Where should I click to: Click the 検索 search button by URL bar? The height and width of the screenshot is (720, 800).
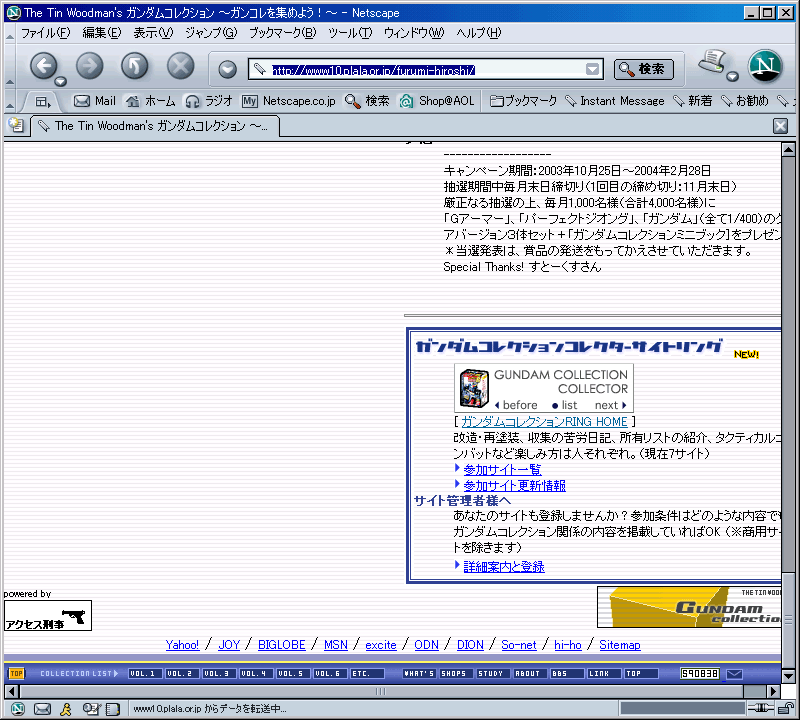(644, 69)
